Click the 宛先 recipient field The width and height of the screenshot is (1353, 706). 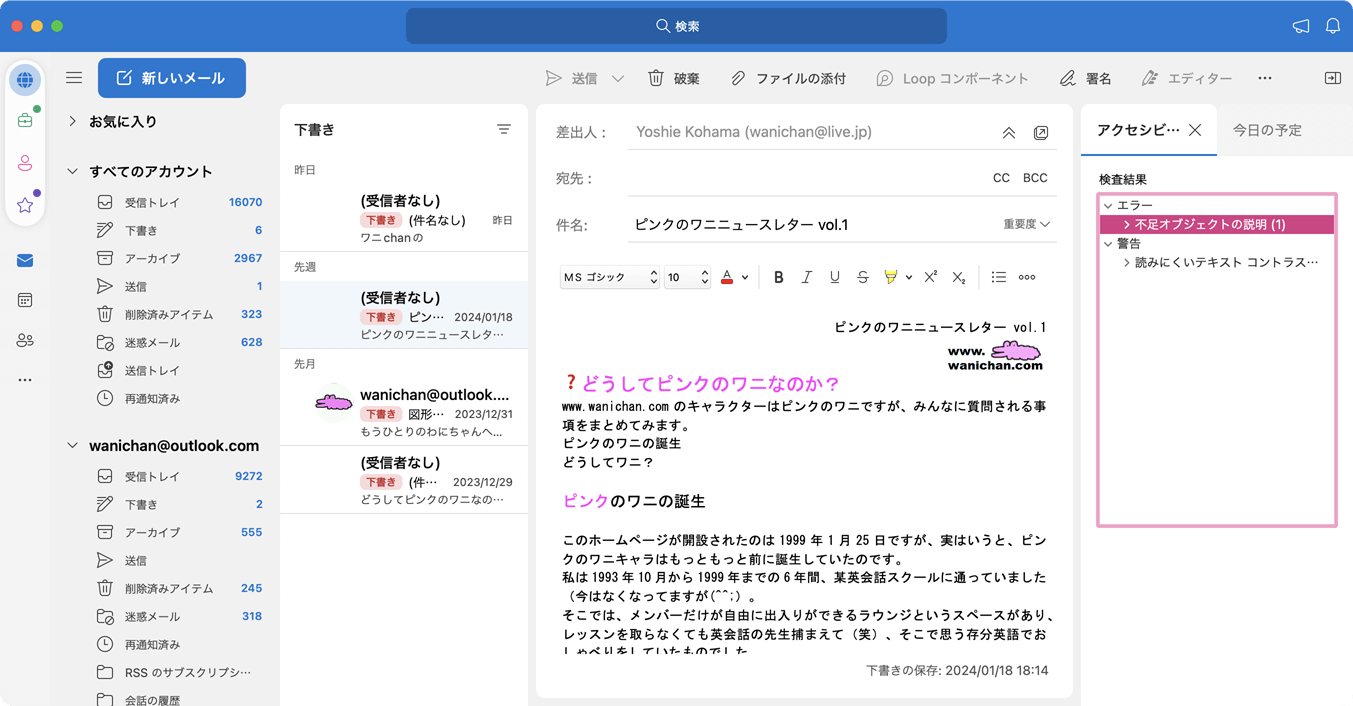point(805,179)
